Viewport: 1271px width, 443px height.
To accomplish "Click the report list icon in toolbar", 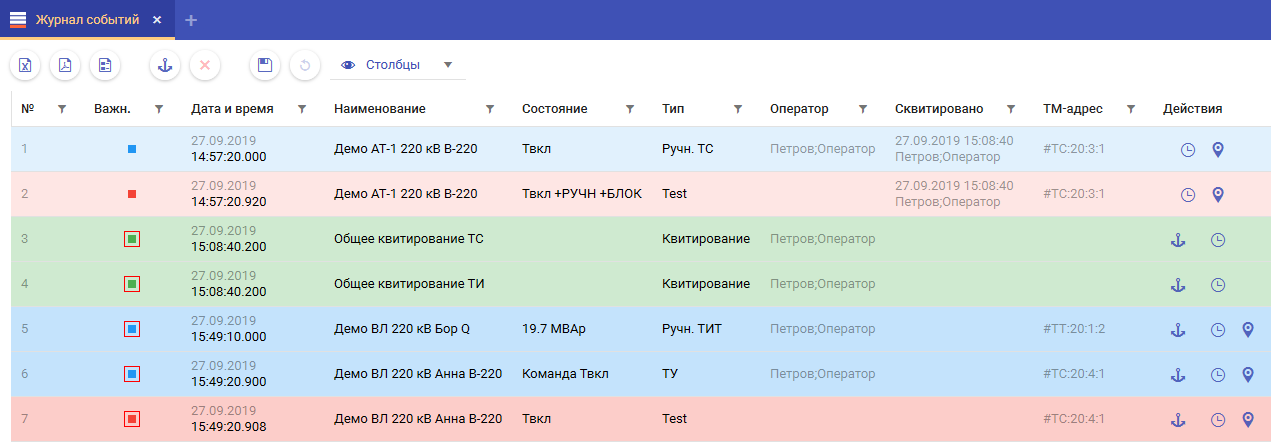I will (x=105, y=65).
